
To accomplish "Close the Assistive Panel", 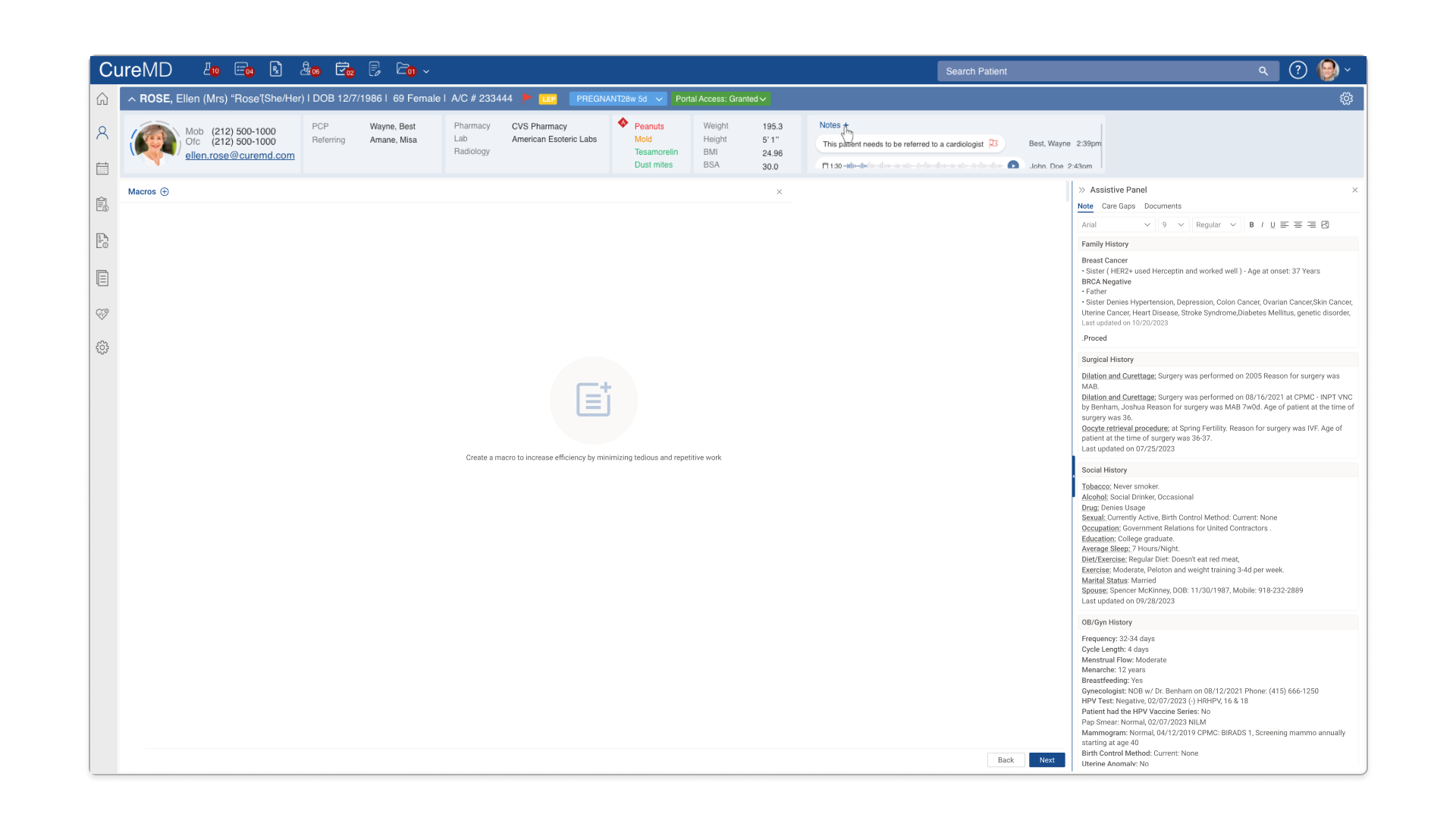I will [x=1354, y=190].
